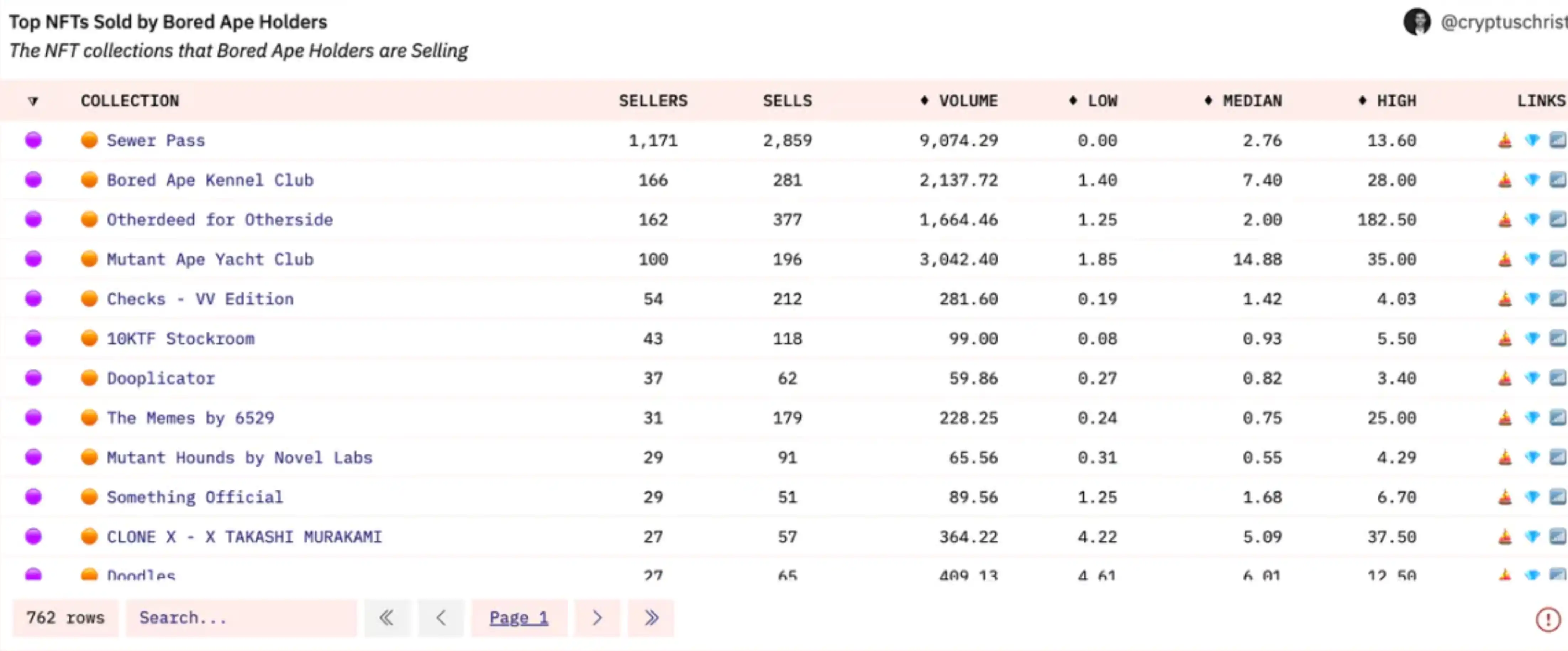Click the sailboat icon for Mutant Ape Yacht Club
1568x651 pixels.
click(x=1505, y=259)
